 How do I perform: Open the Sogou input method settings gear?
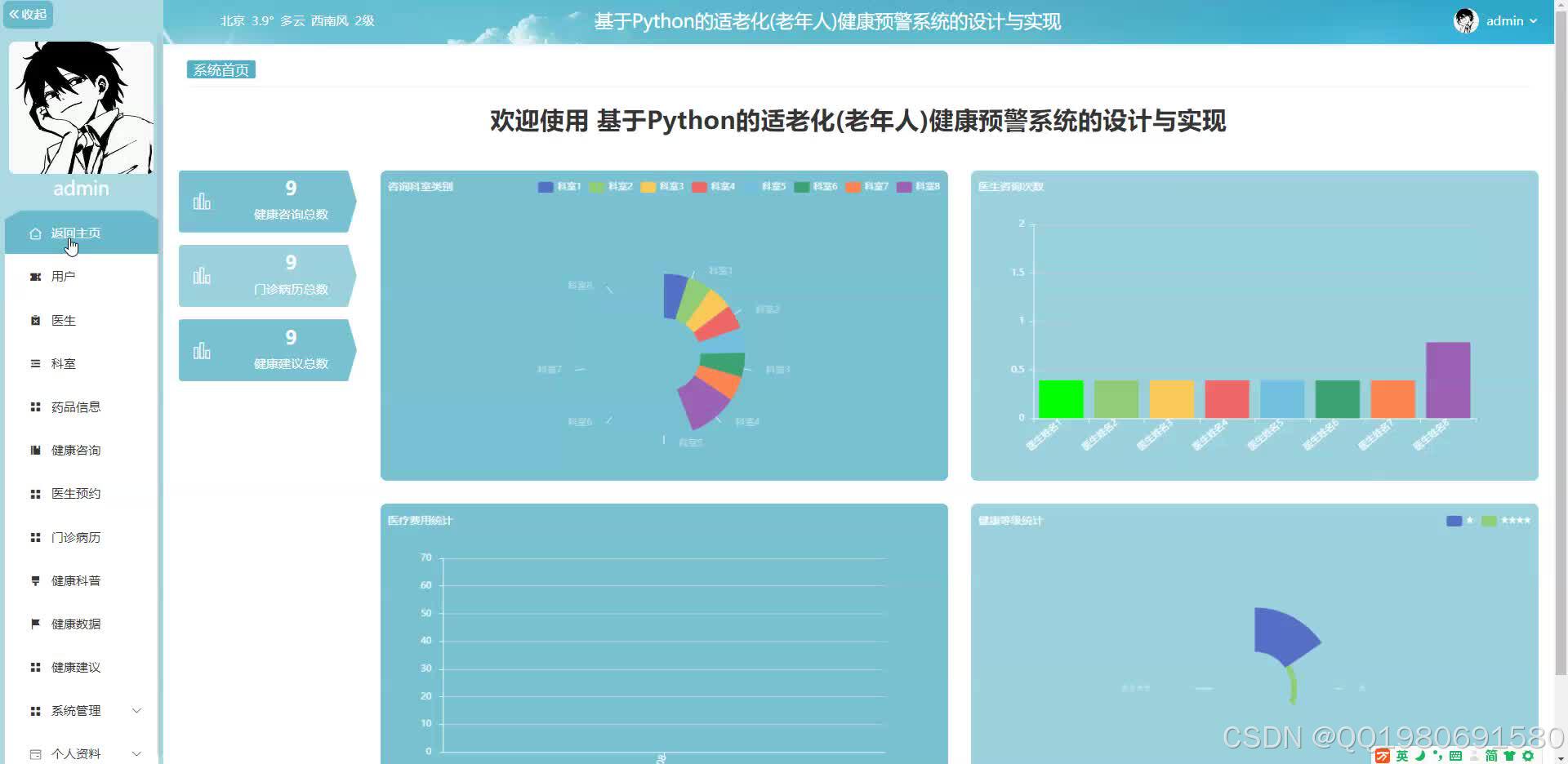point(1527,756)
